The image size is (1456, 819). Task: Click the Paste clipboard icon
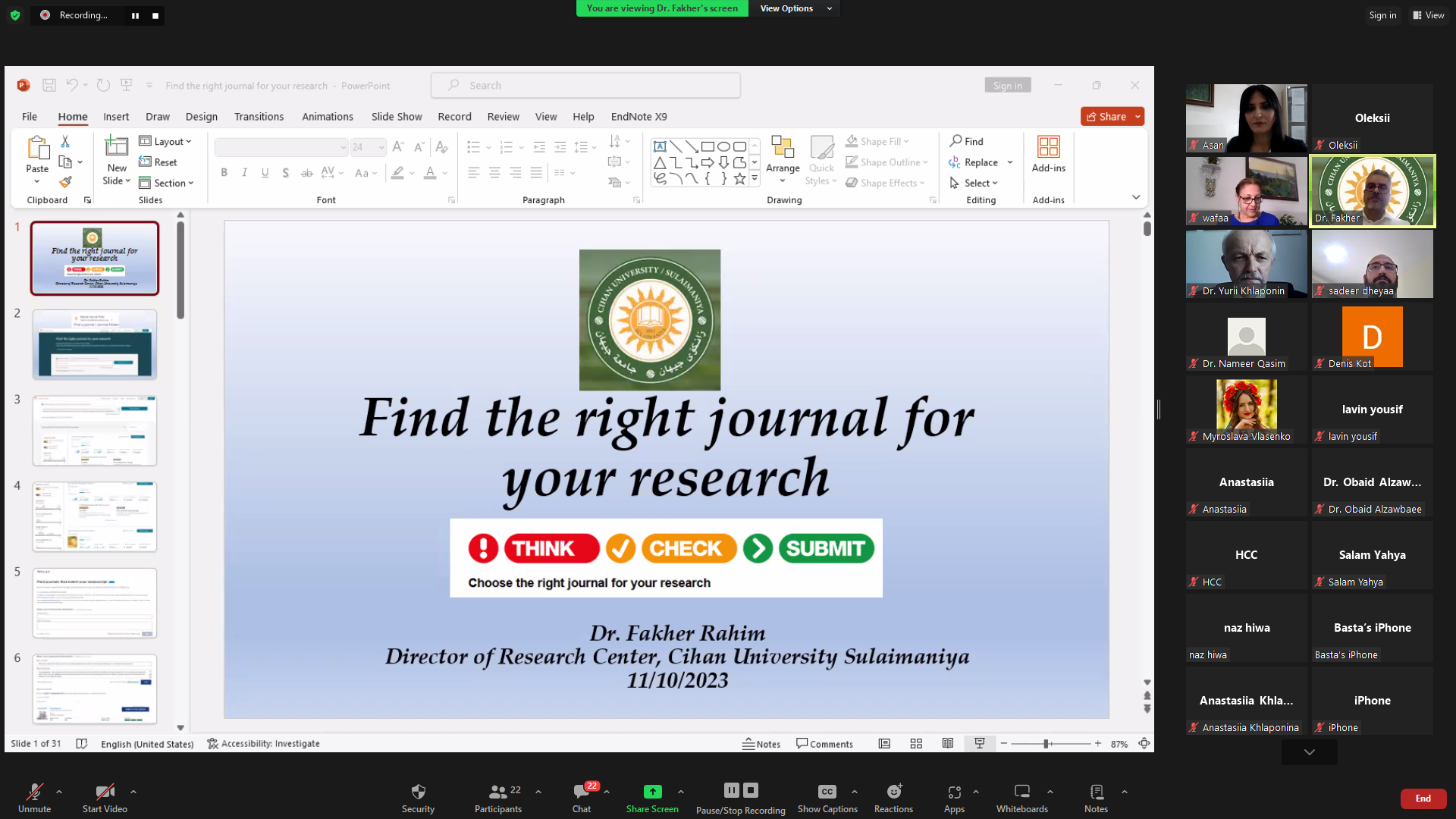pyautogui.click(x=37, y=148)
